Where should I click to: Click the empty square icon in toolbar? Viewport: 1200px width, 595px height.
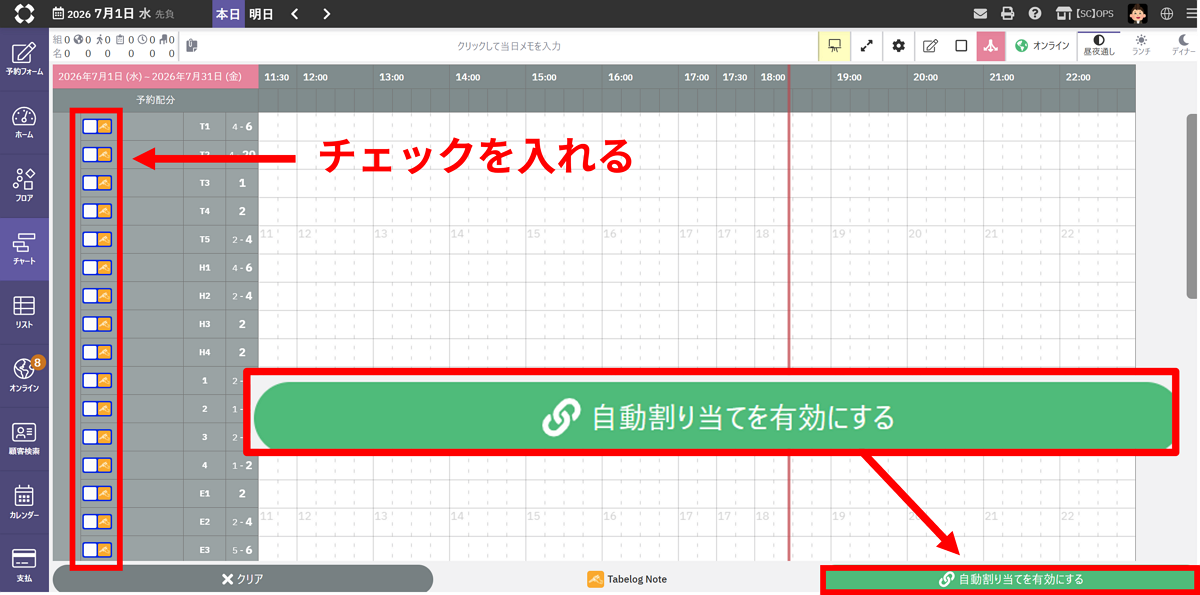961,46
